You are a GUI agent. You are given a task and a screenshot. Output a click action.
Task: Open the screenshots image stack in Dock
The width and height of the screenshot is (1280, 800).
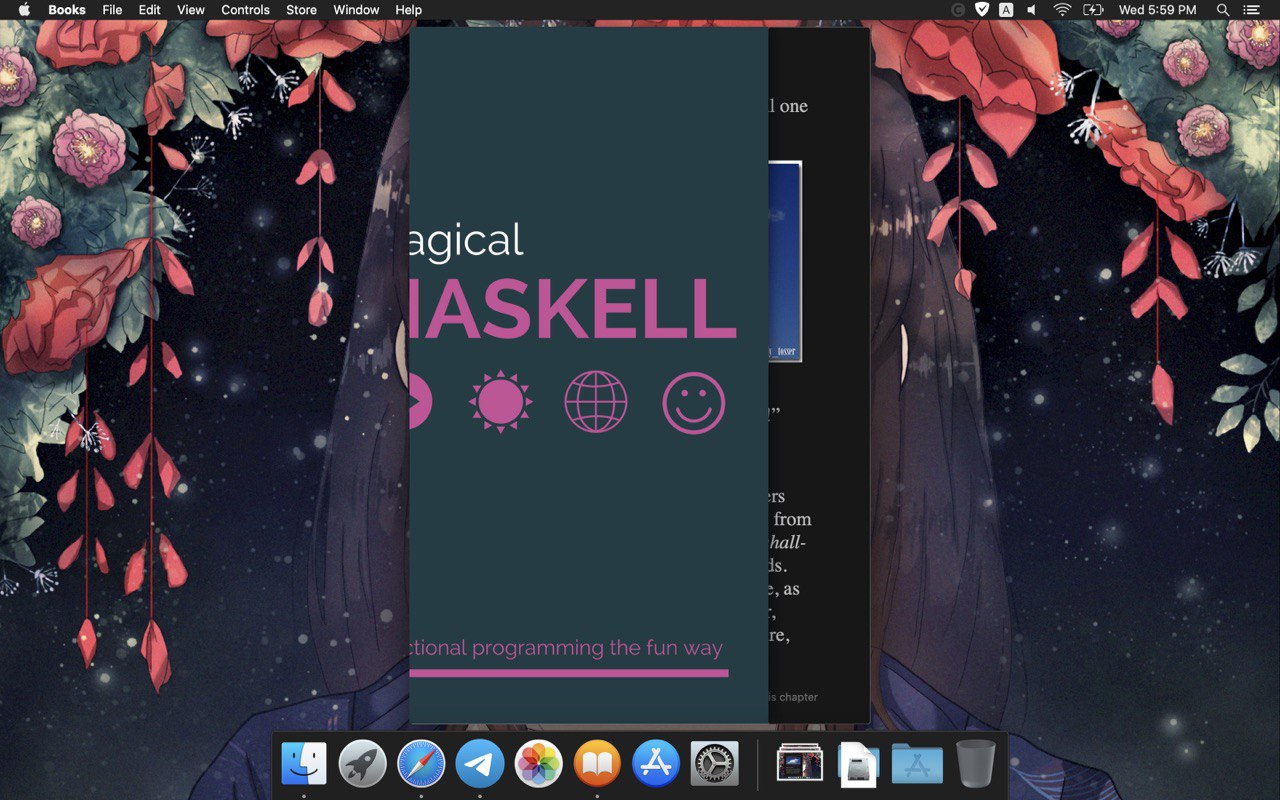(800, 763)
